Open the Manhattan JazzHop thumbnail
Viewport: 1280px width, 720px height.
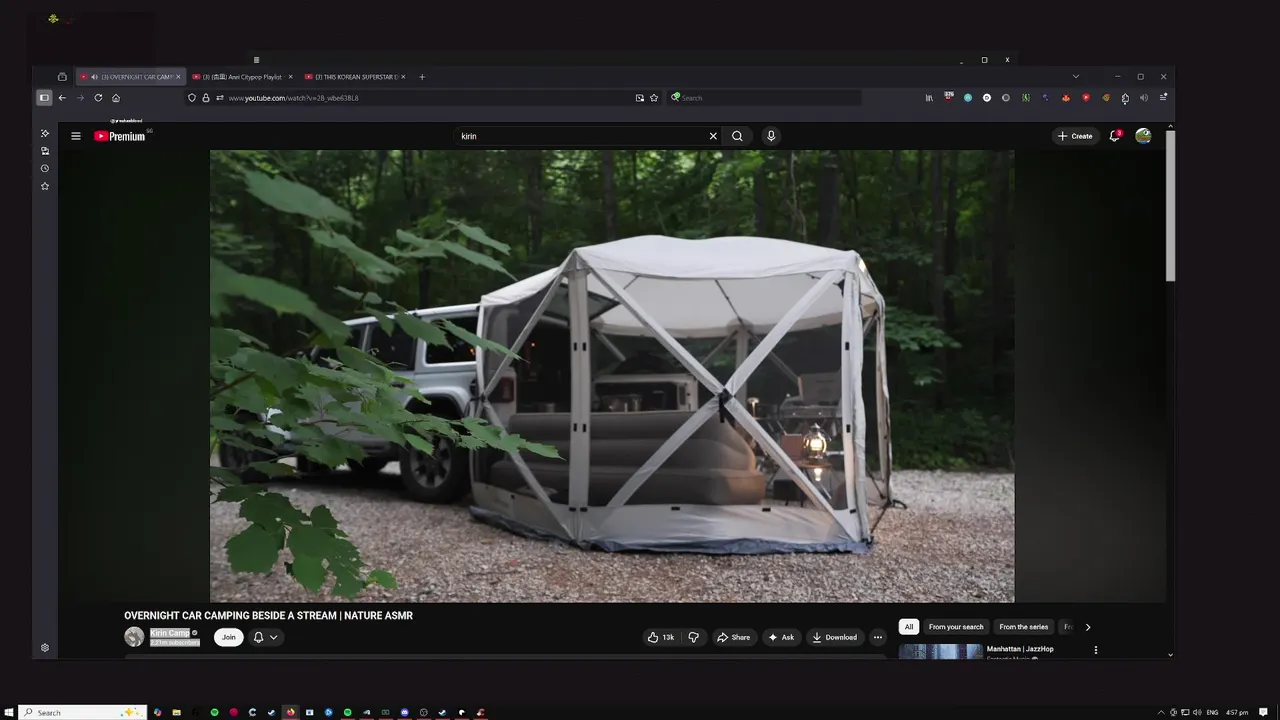point(941,651)
